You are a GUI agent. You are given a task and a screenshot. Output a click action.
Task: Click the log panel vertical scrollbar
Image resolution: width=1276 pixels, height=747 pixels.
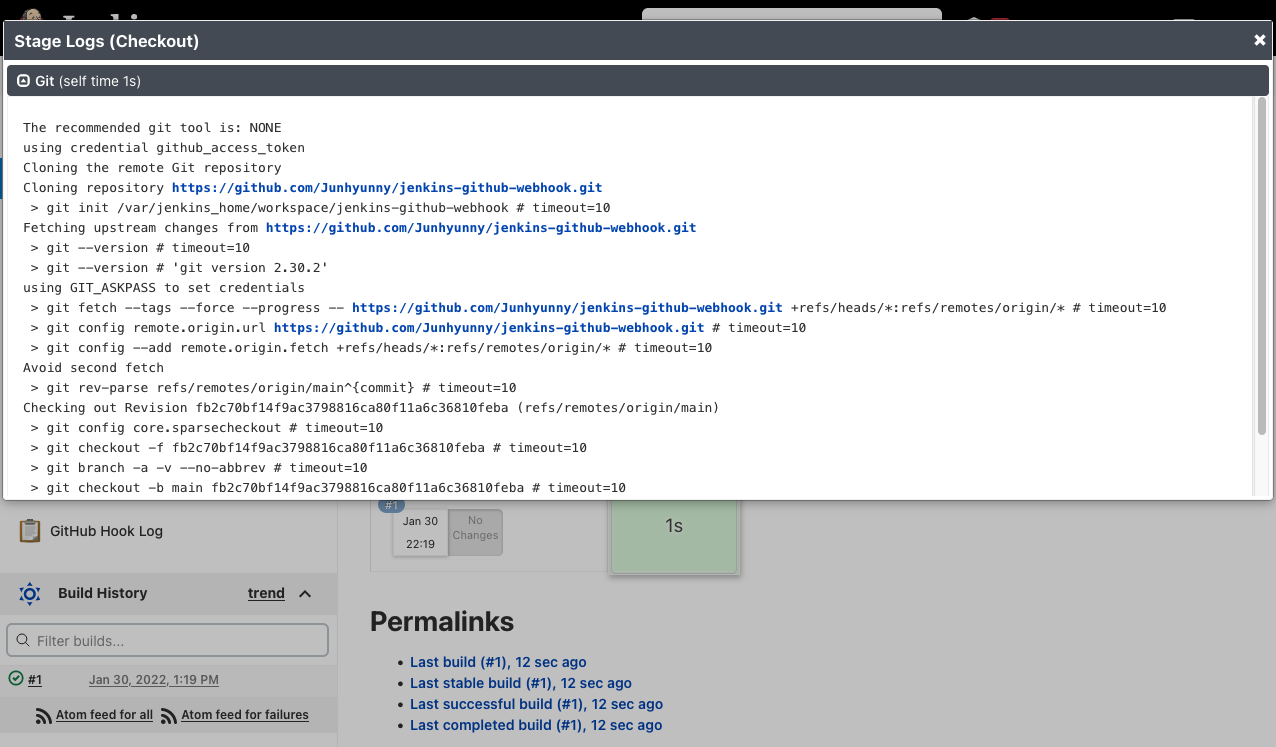pos(1262,265)
